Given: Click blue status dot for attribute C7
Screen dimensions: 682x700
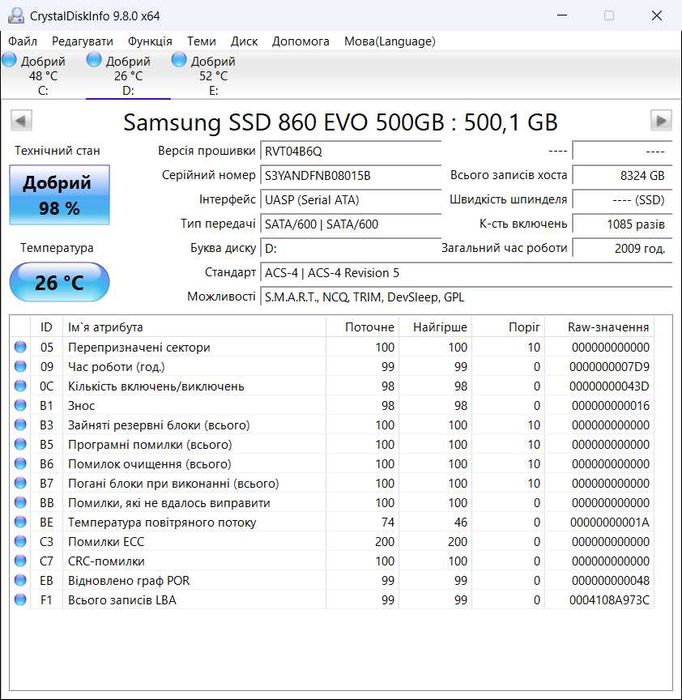Looking at the screenshot, I should tap(20, 561).
